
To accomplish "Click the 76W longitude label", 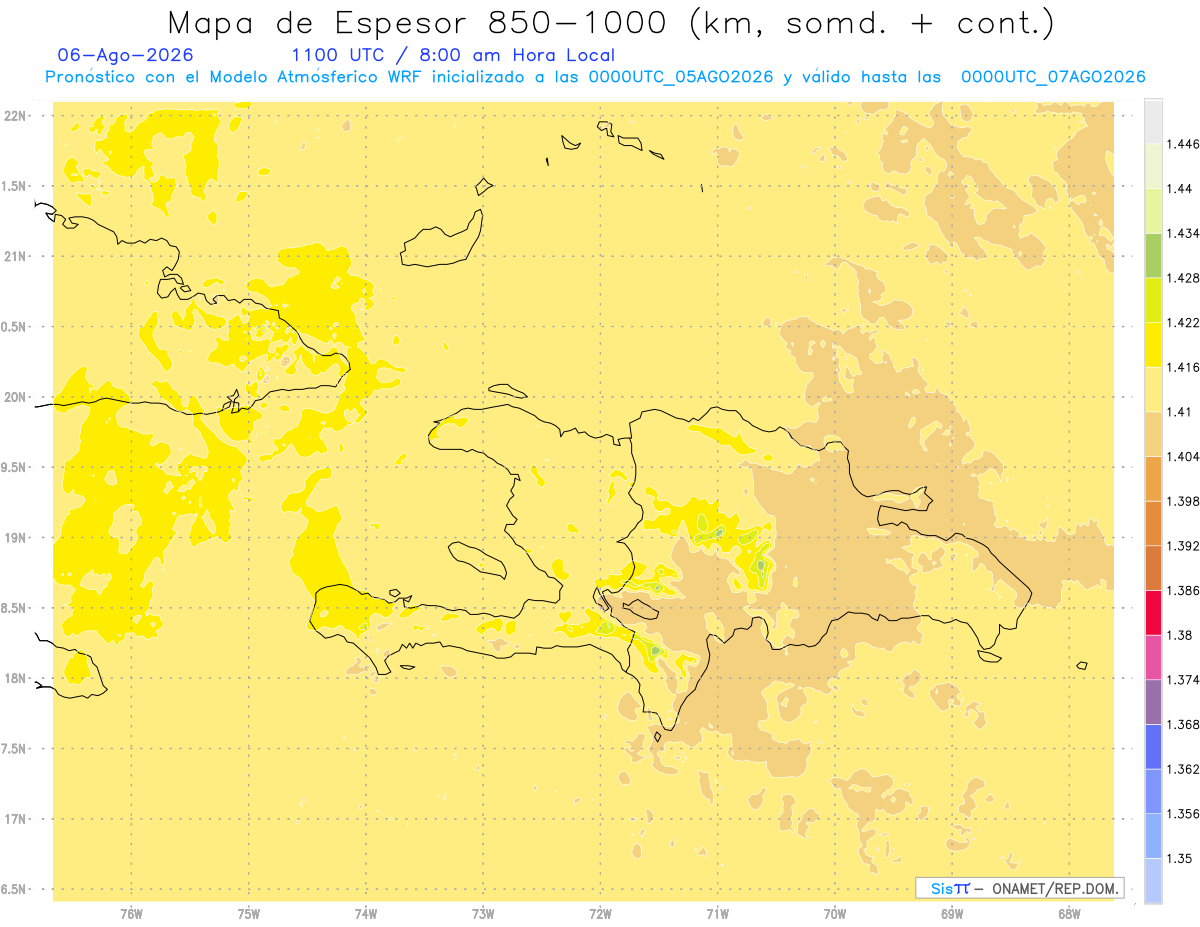I will 131,913.
